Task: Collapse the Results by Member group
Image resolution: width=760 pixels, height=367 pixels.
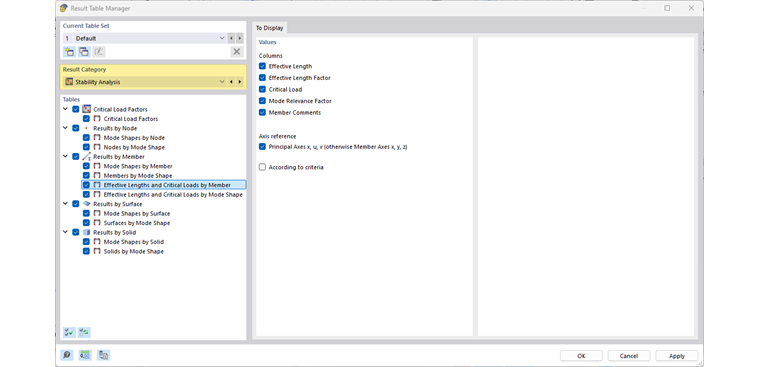Action: click(x=65, y=156)
